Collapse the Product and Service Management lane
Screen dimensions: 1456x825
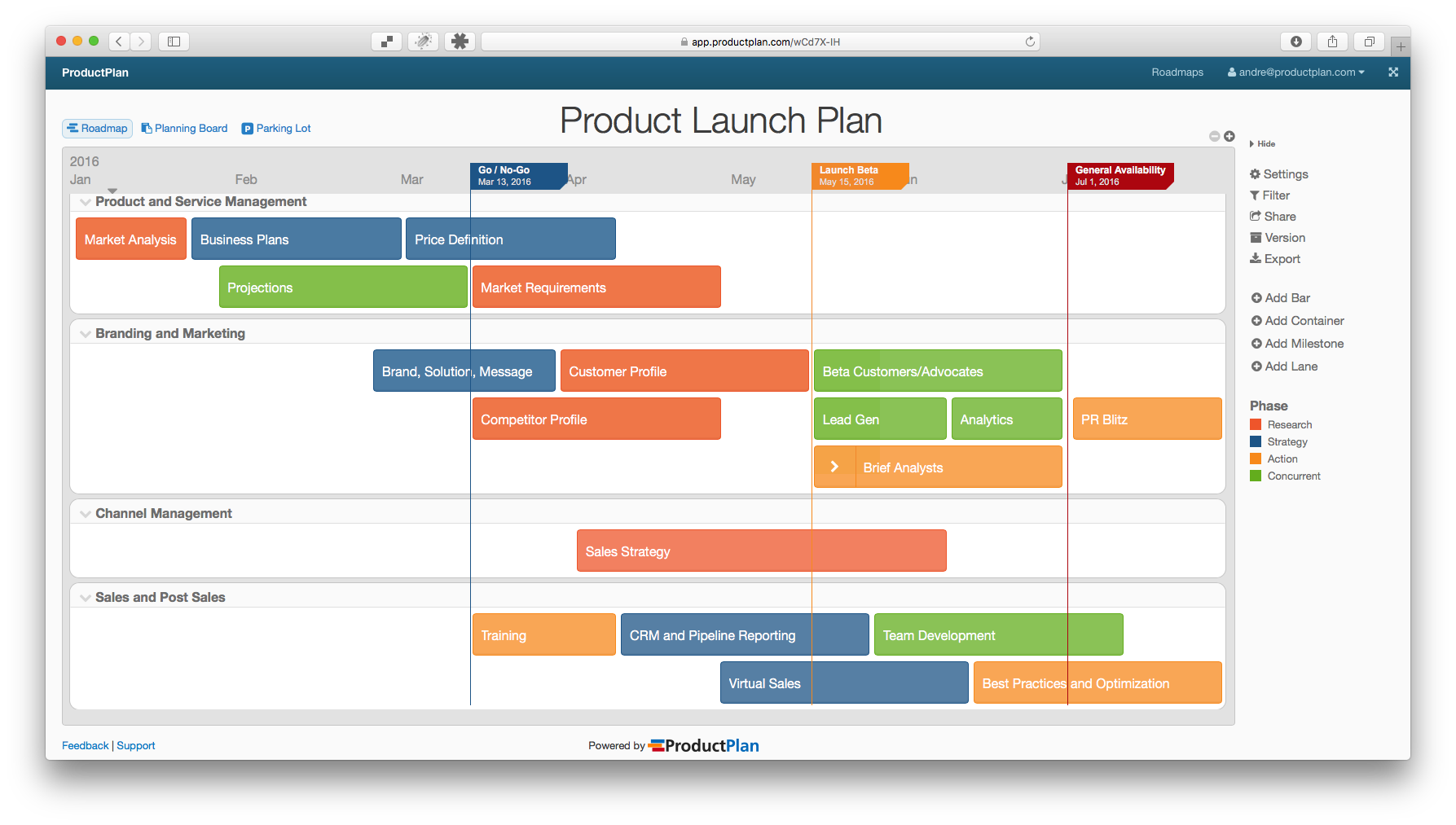click(x=86, y=202)
